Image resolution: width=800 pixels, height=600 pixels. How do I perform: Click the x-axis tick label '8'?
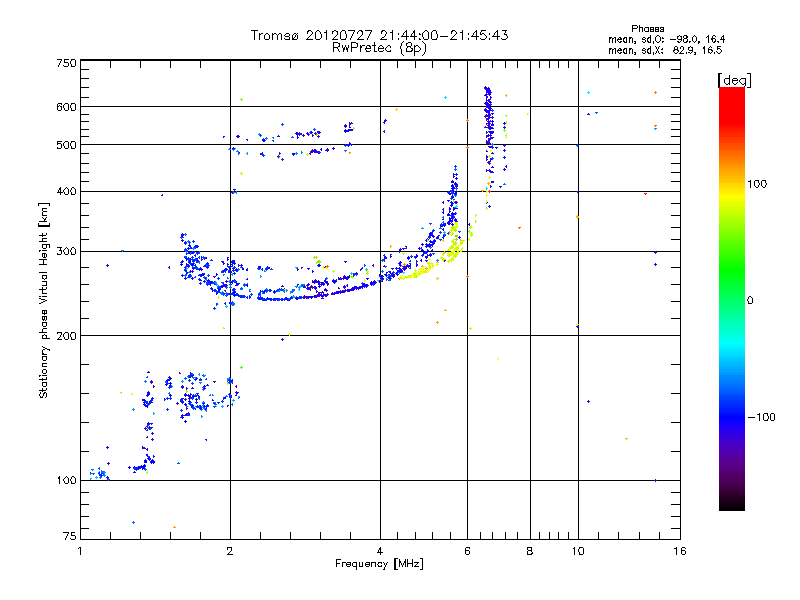coord(530,551)
